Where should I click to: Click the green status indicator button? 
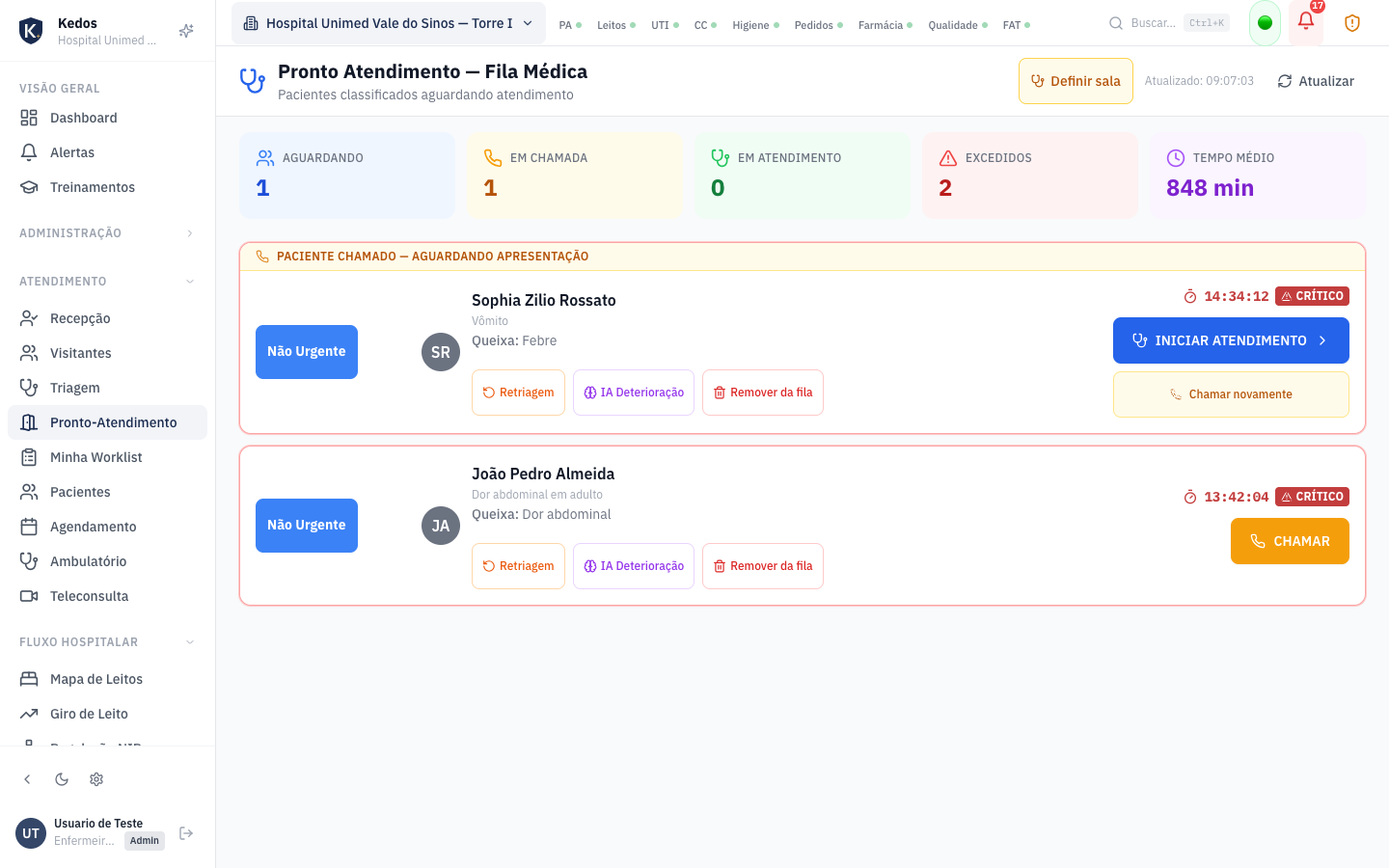point(1265,22)
